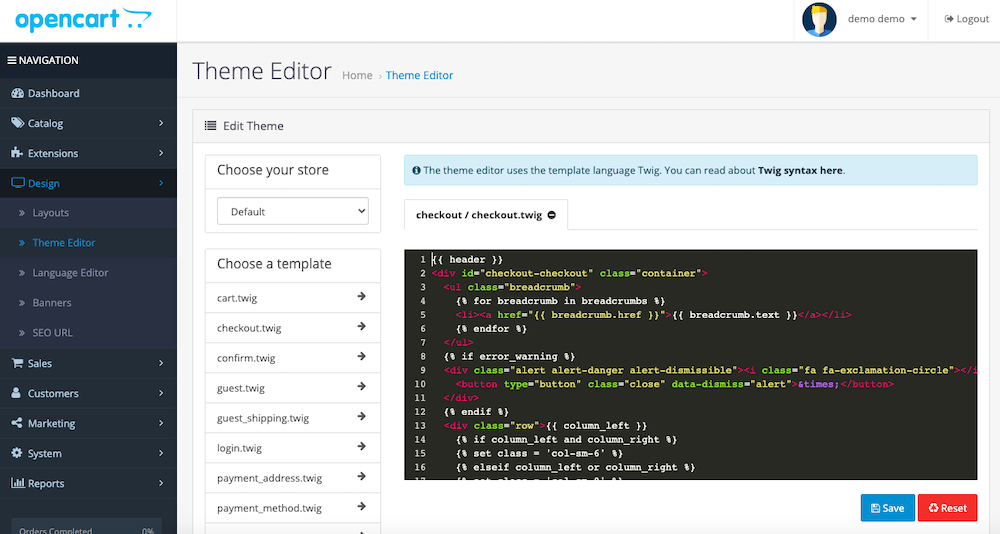
Task: Expand the Catalog menu chevron
Action: [161, 122]
